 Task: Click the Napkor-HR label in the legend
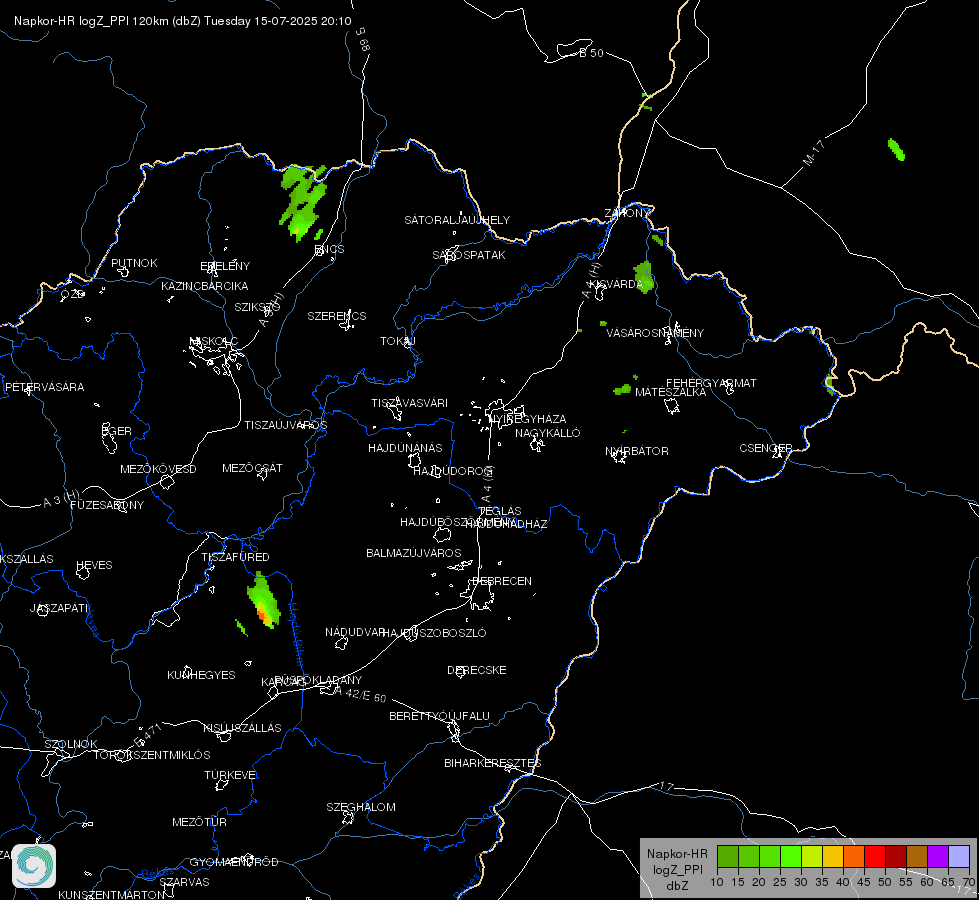click(677, 853)
